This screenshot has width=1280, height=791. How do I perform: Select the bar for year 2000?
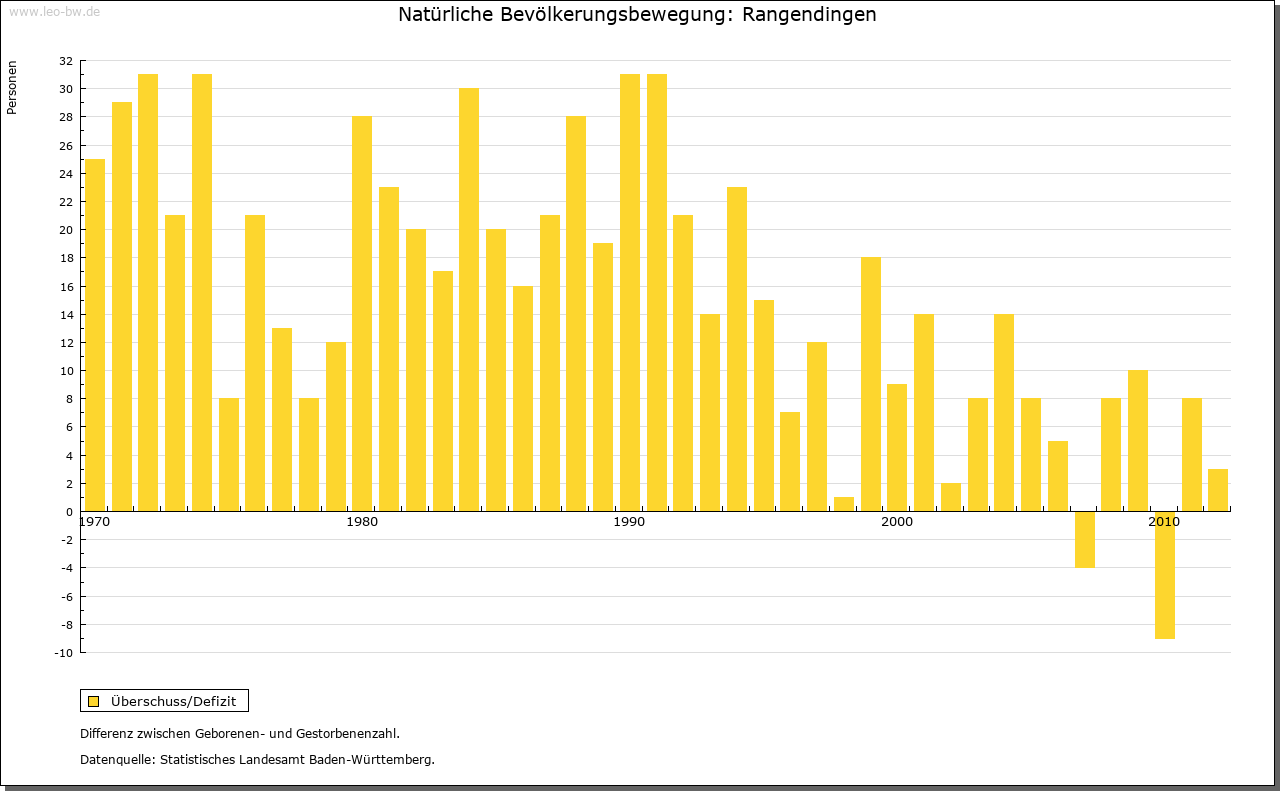(x=897, y=447)
